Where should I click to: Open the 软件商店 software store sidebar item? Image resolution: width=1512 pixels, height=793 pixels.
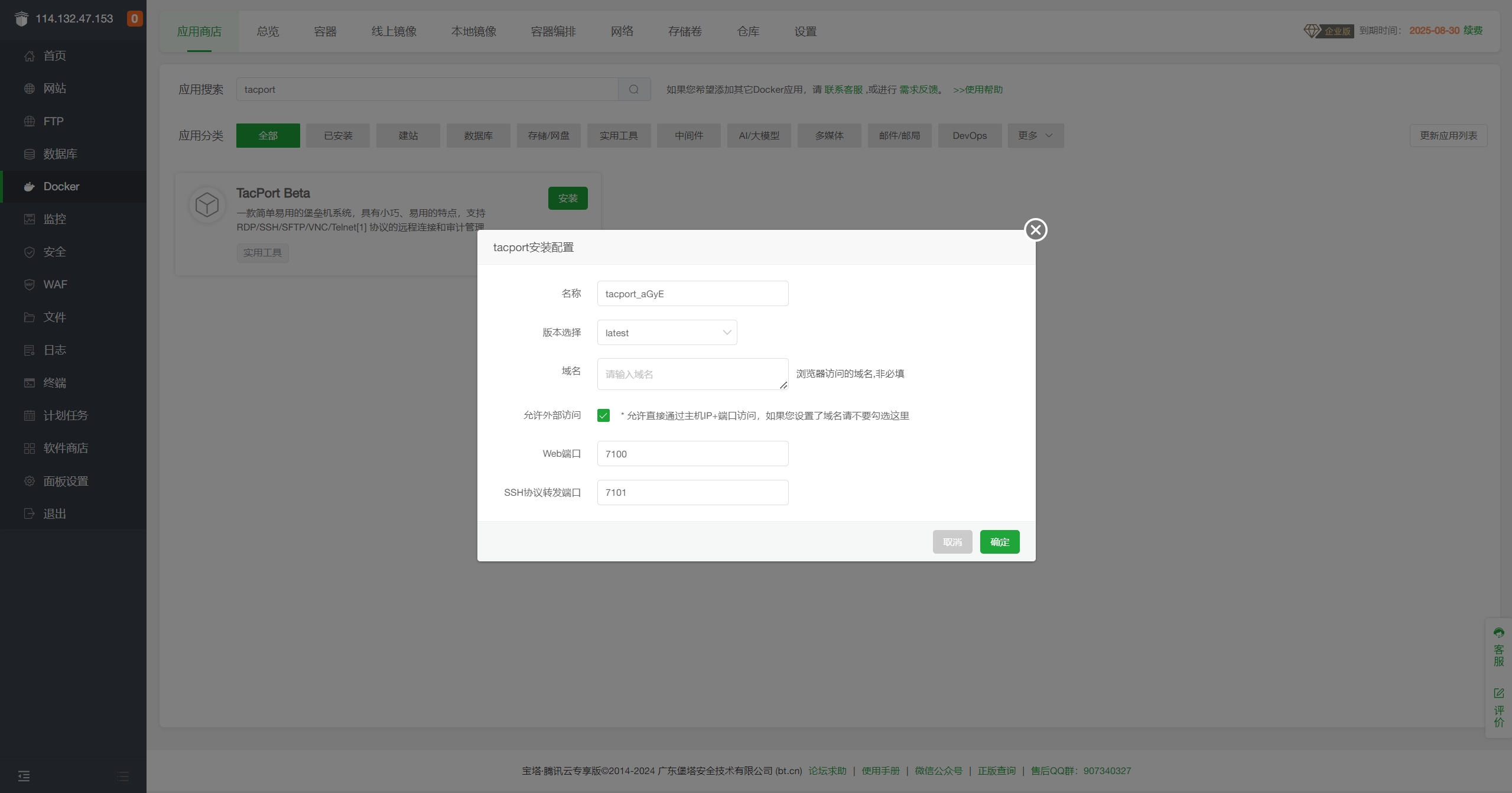click(x=73, y=448)
